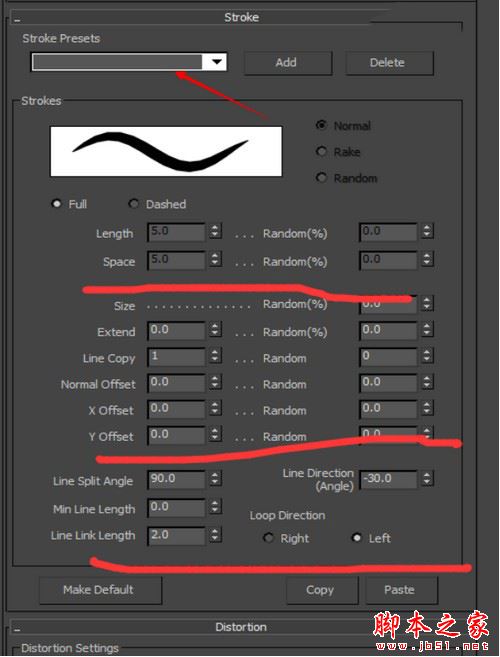
Task: Click the X Offset Random value field
Action: click(389, 409)
